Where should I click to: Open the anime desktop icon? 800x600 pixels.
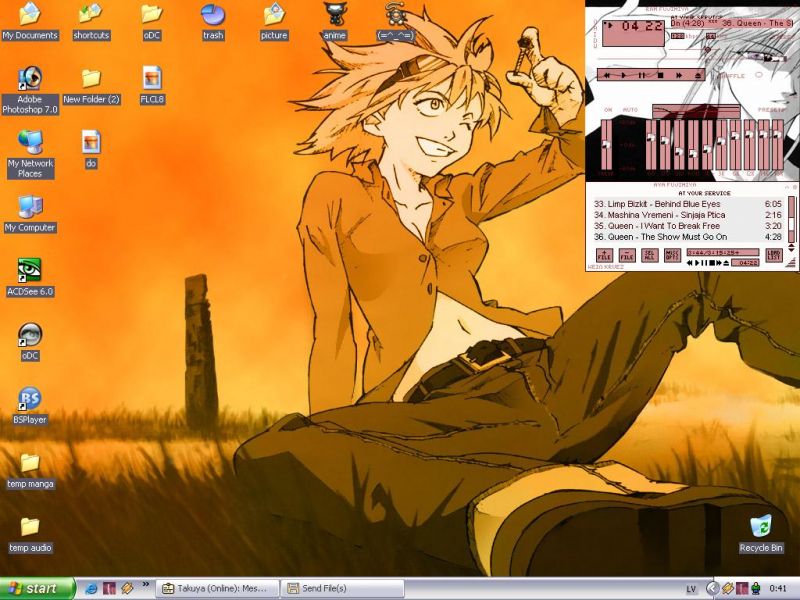tap(335, 21)
